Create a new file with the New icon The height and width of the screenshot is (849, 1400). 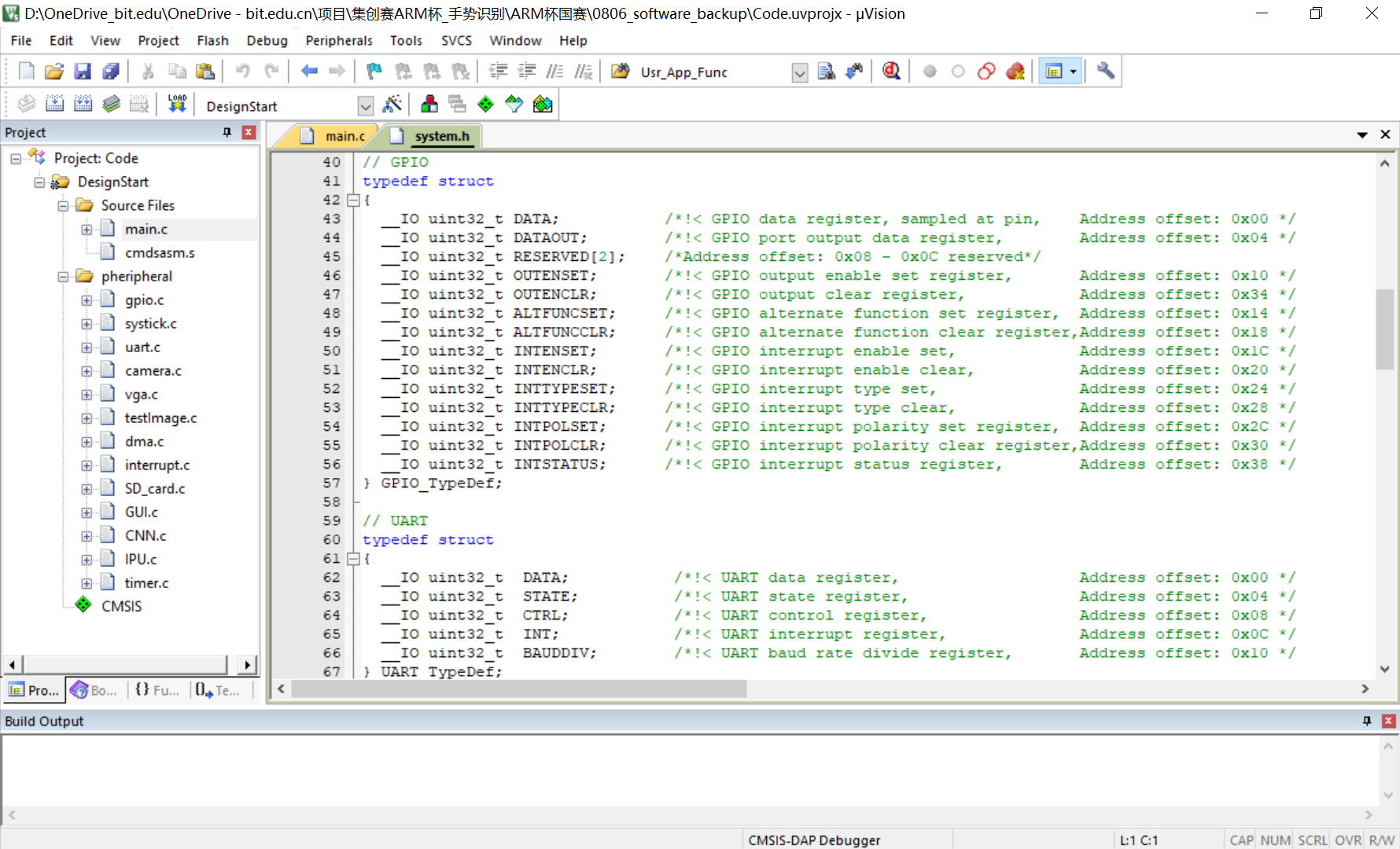click(26, 72)
